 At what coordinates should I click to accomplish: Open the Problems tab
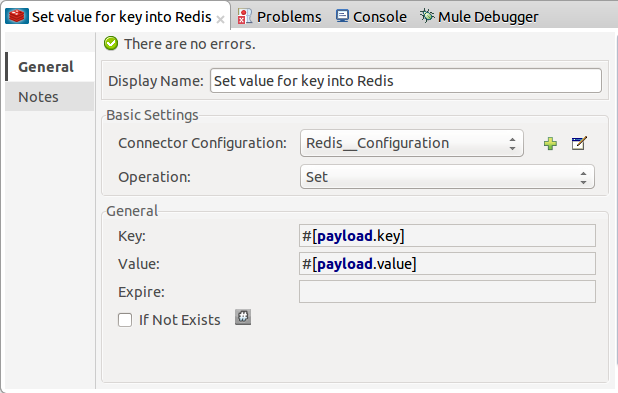(x=289, y=17)
